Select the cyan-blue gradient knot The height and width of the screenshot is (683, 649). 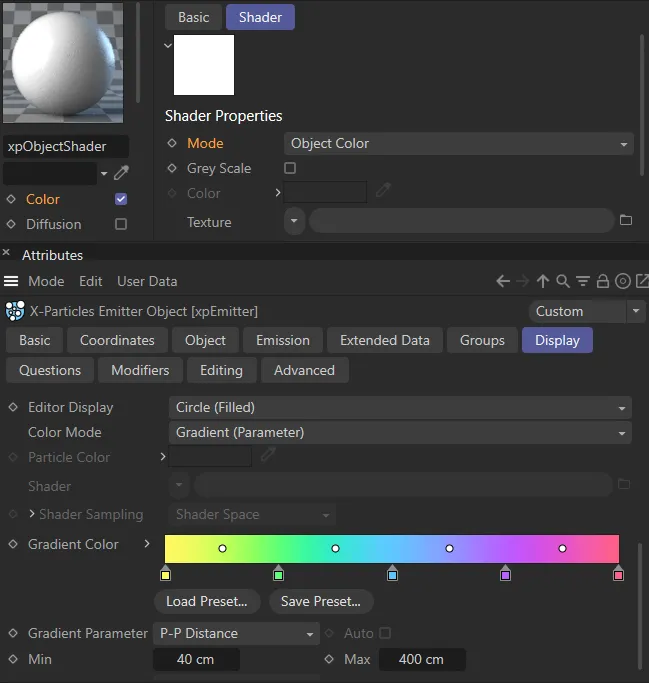pyautogui.click(x=392, y=573)
